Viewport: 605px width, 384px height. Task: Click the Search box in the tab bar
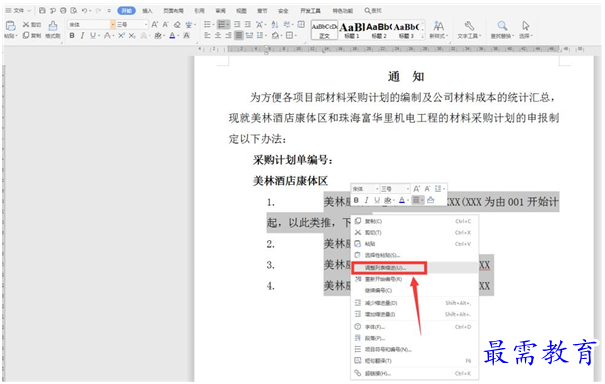[373, 10]
